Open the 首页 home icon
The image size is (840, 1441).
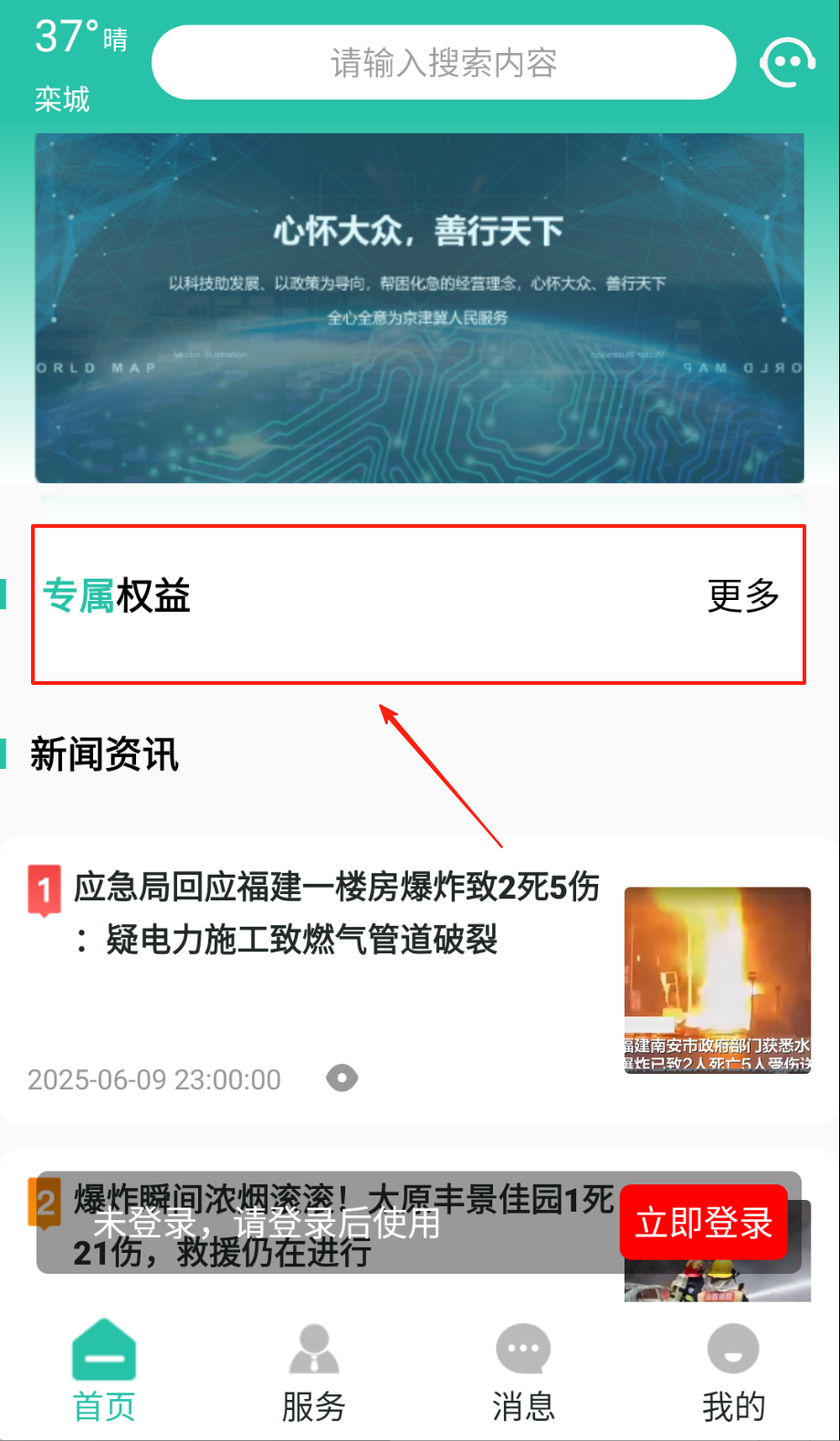click(104, 1350)
